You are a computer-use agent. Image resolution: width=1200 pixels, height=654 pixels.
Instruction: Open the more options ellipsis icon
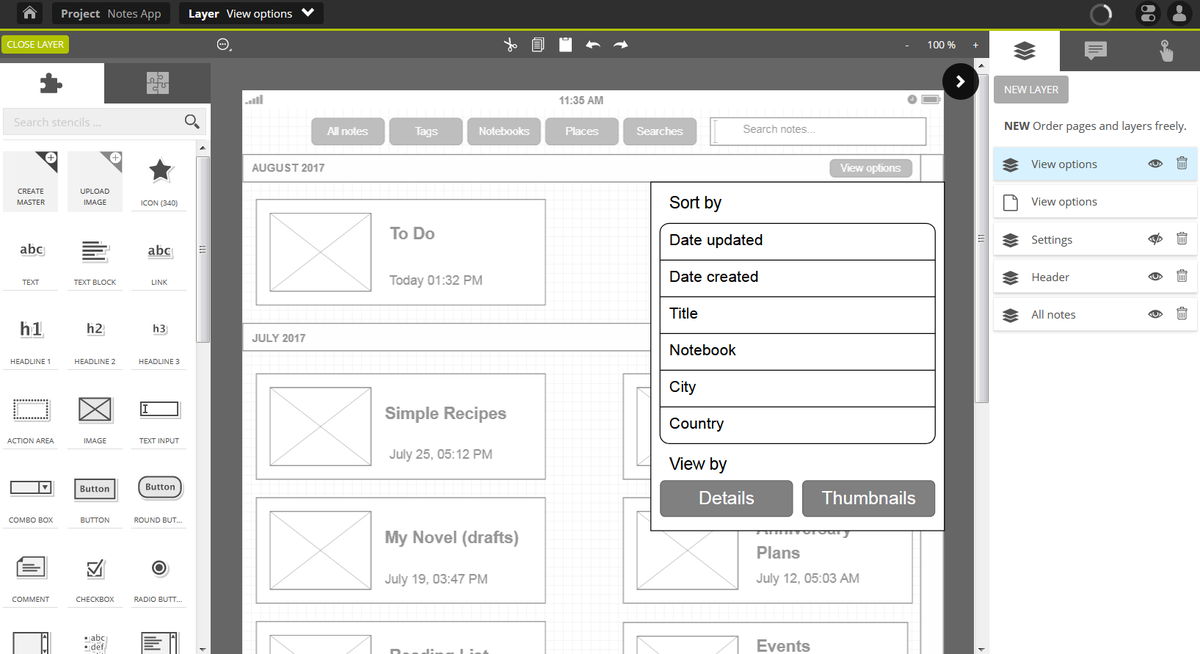click(x=224, y=45)
